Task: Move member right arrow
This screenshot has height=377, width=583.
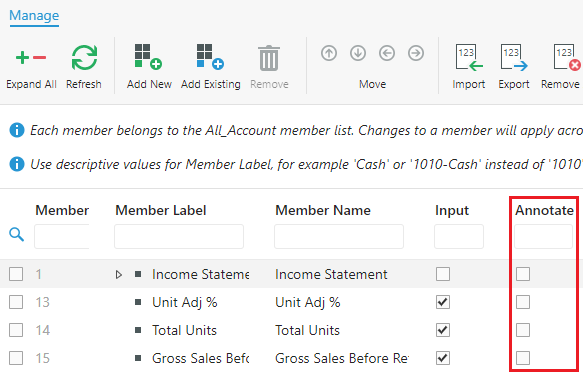Action: tap(416, 53)
